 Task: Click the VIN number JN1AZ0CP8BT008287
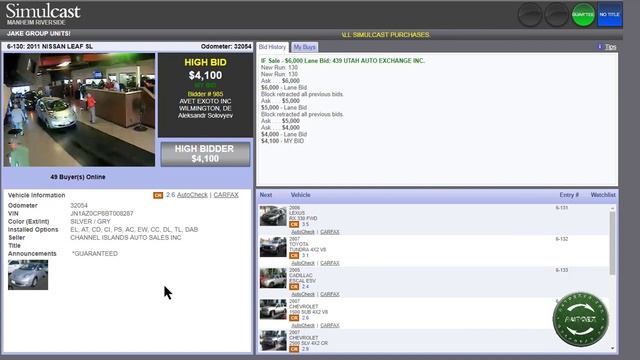(x=102, y=213)
